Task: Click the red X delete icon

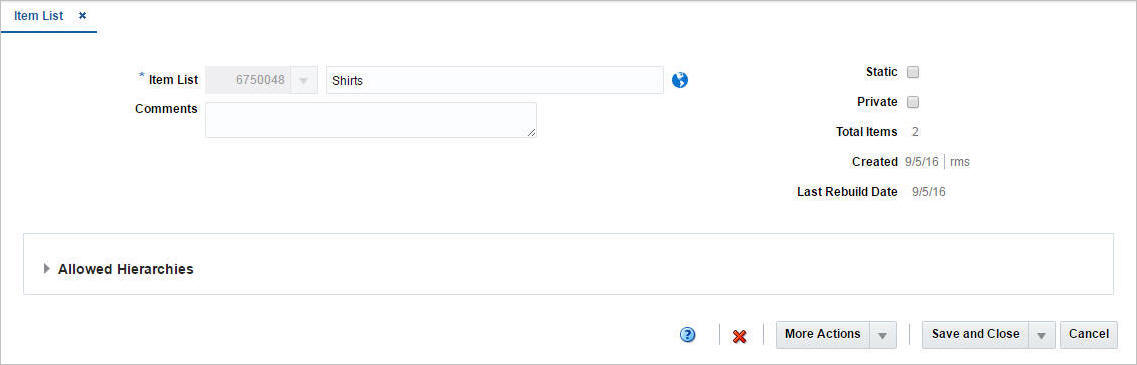Action: (x=740, y=336)
